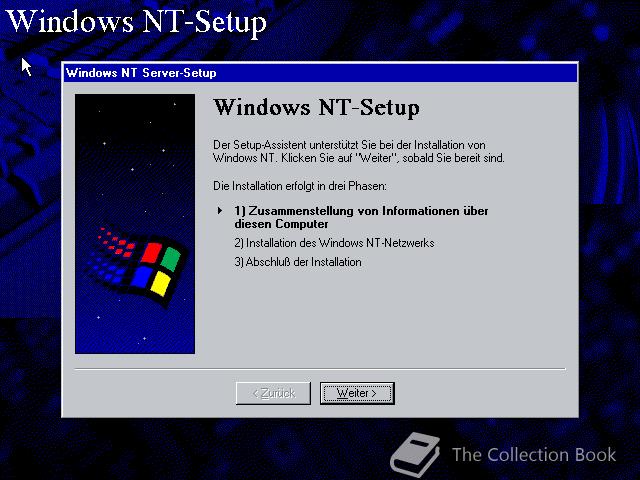Click the Der Setup-Assistent unterstützt Sie paragraph
Image resolution: width=640 pixels, height=480 pixels.
pos(359,151)
